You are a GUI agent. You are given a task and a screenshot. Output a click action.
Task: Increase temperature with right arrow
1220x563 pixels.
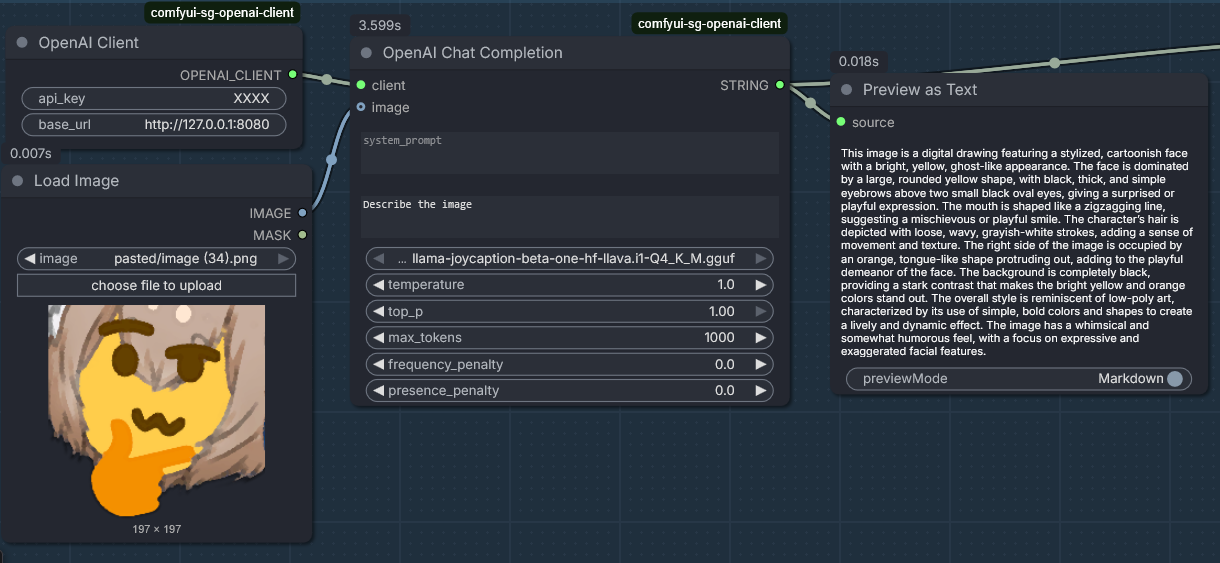tap(760, 285)
